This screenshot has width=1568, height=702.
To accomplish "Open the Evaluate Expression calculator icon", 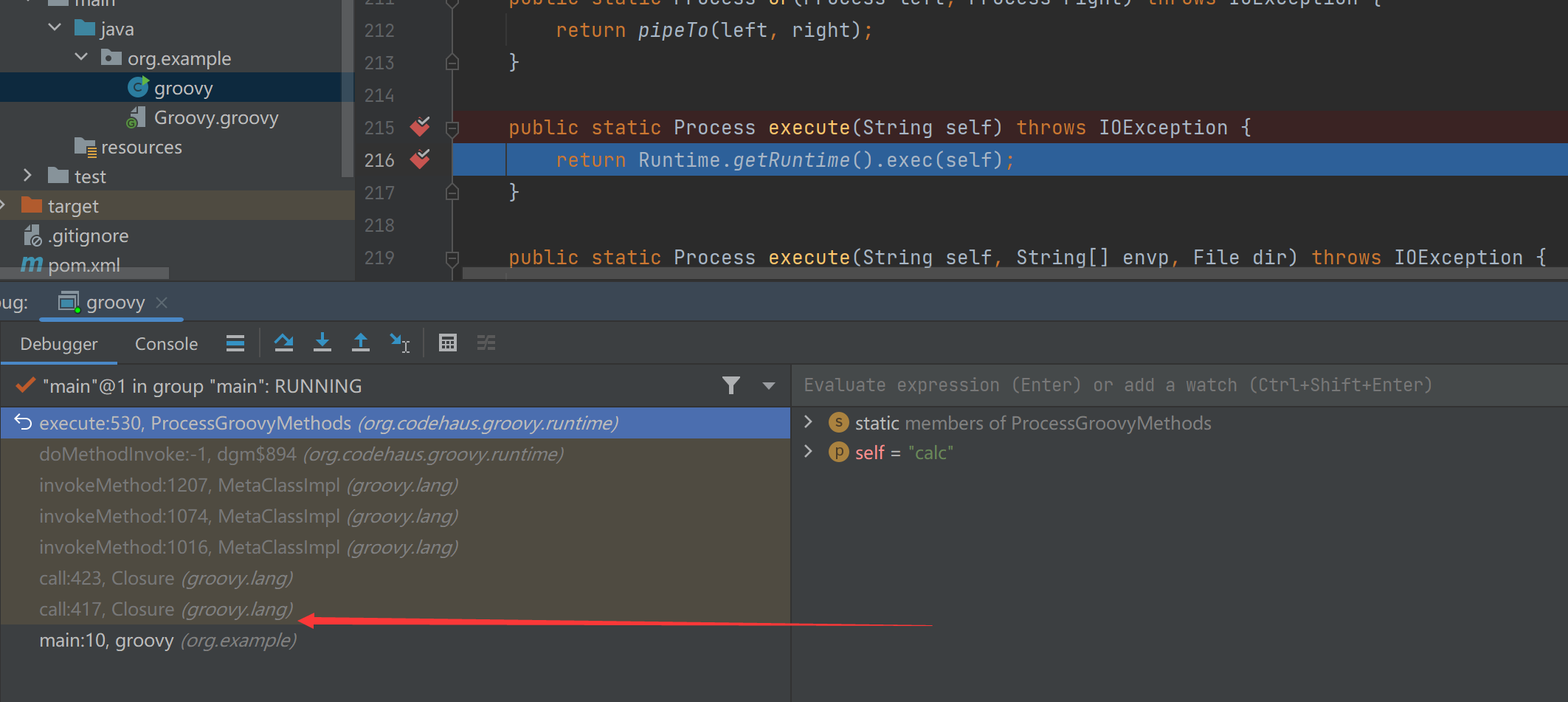I will point(447,343).
